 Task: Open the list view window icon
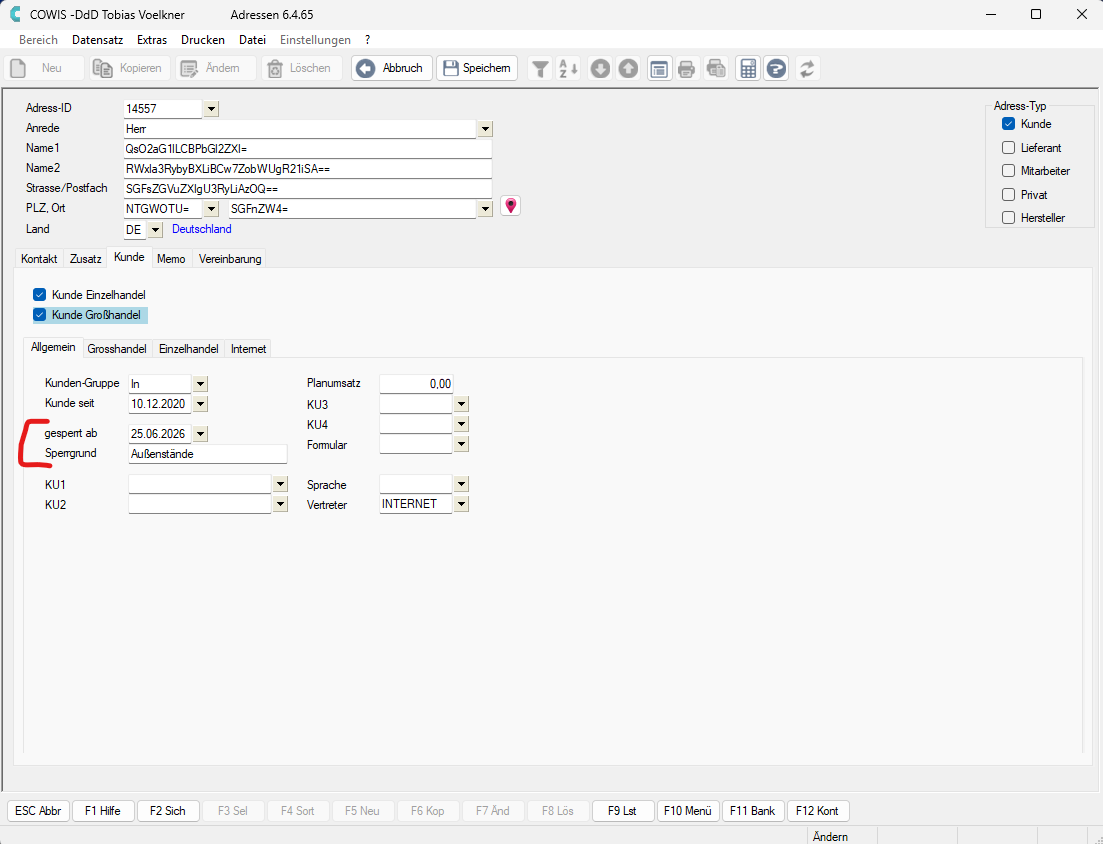coord(659,69)
